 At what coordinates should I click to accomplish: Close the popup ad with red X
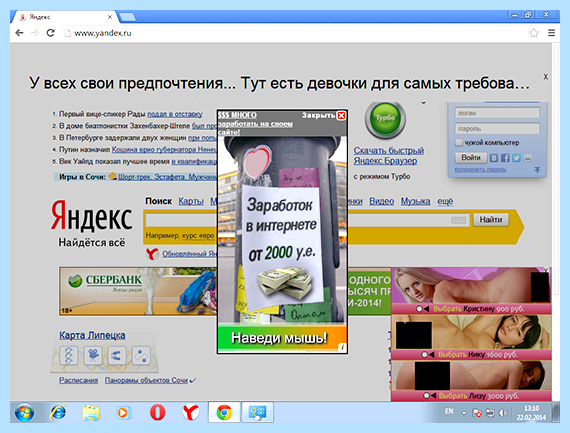click(x=341, y=116)
